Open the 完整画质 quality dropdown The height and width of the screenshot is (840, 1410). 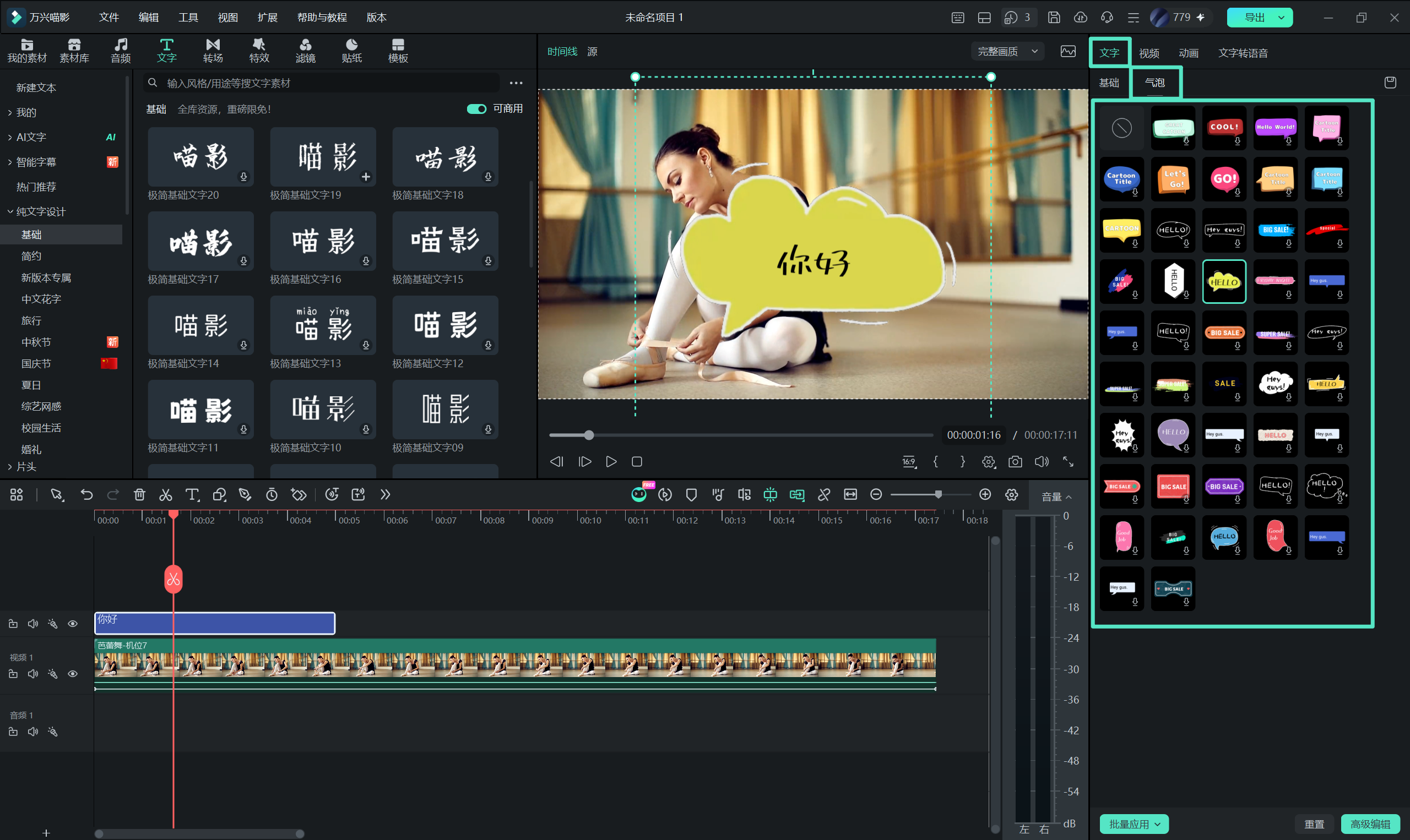pyautogui.click(x=1008, y=52)
